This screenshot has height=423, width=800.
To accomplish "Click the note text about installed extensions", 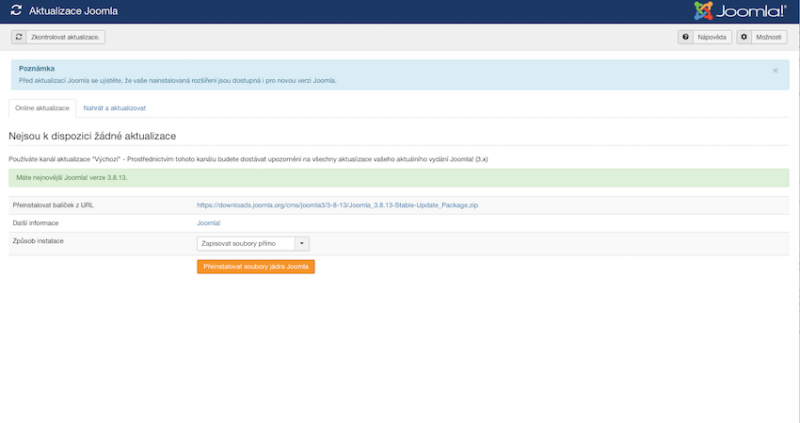I will click(x=178, y=81).
